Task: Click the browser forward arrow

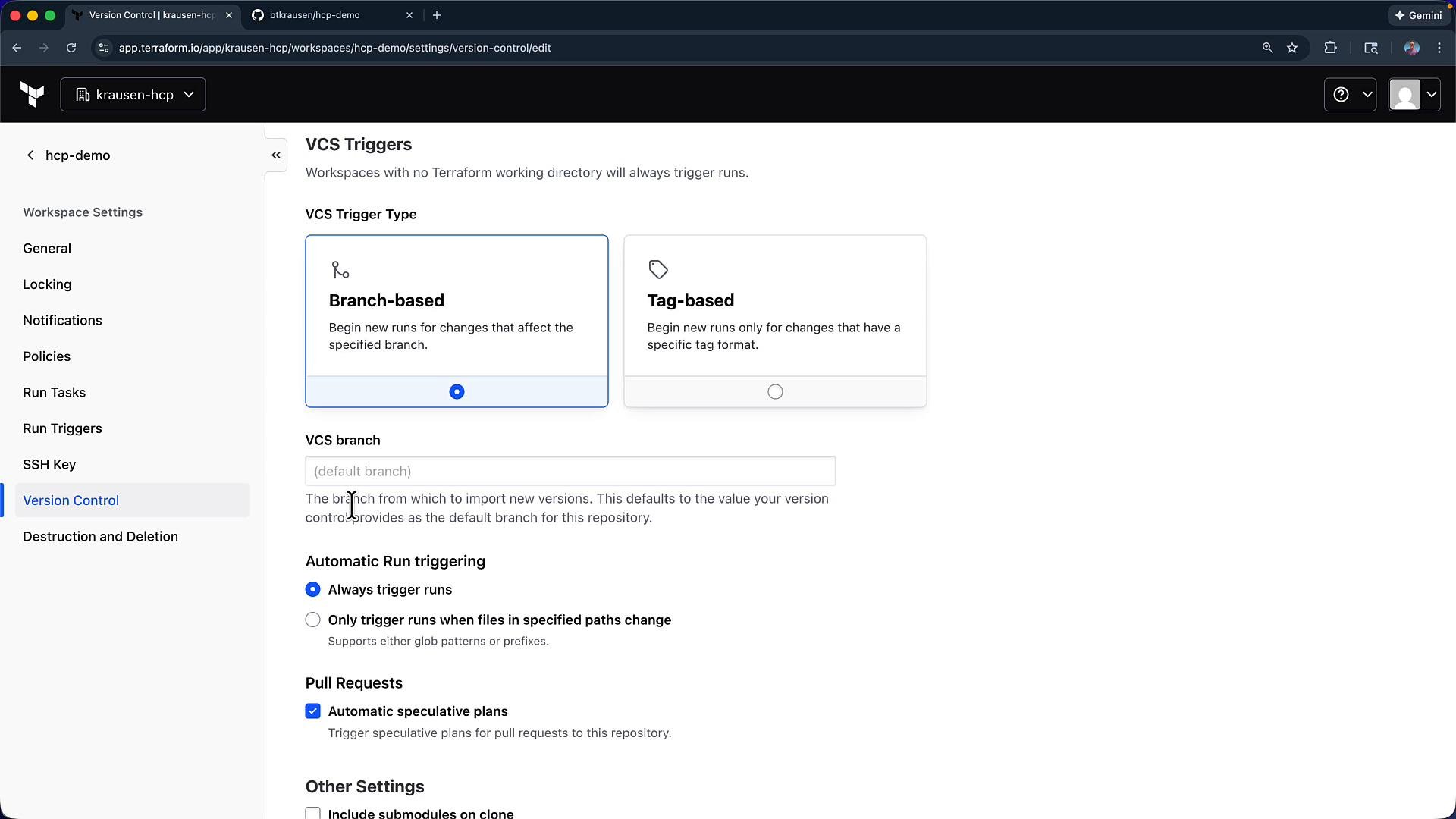Action: coord(44,48)
